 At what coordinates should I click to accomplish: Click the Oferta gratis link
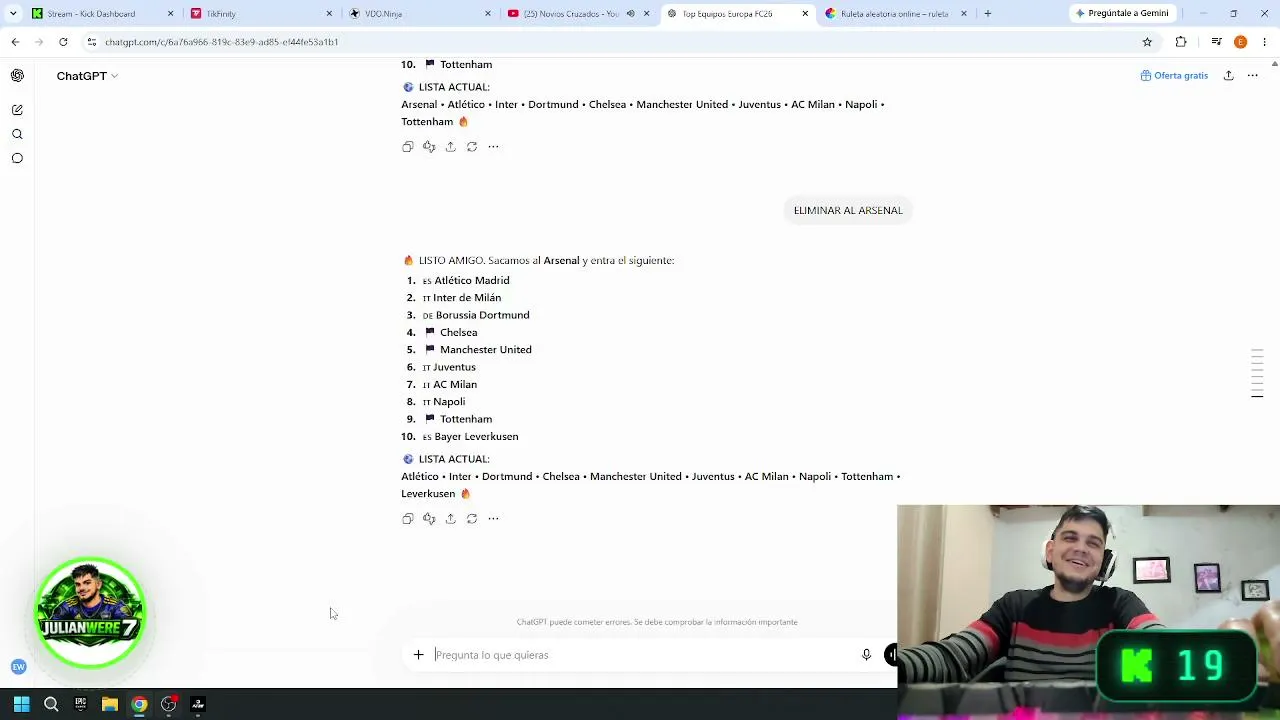coord(1174,76)
